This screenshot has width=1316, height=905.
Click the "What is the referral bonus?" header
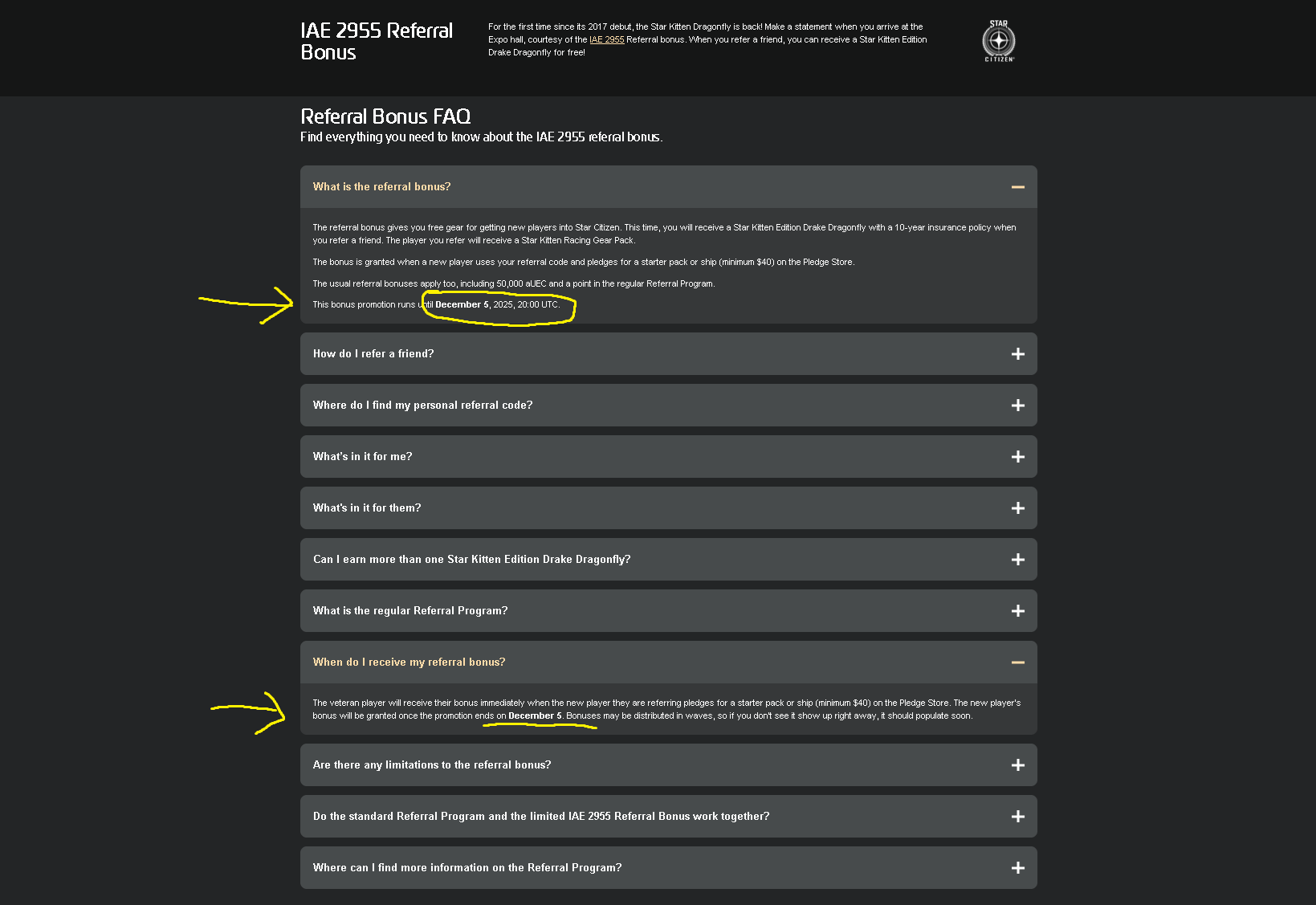382,187
